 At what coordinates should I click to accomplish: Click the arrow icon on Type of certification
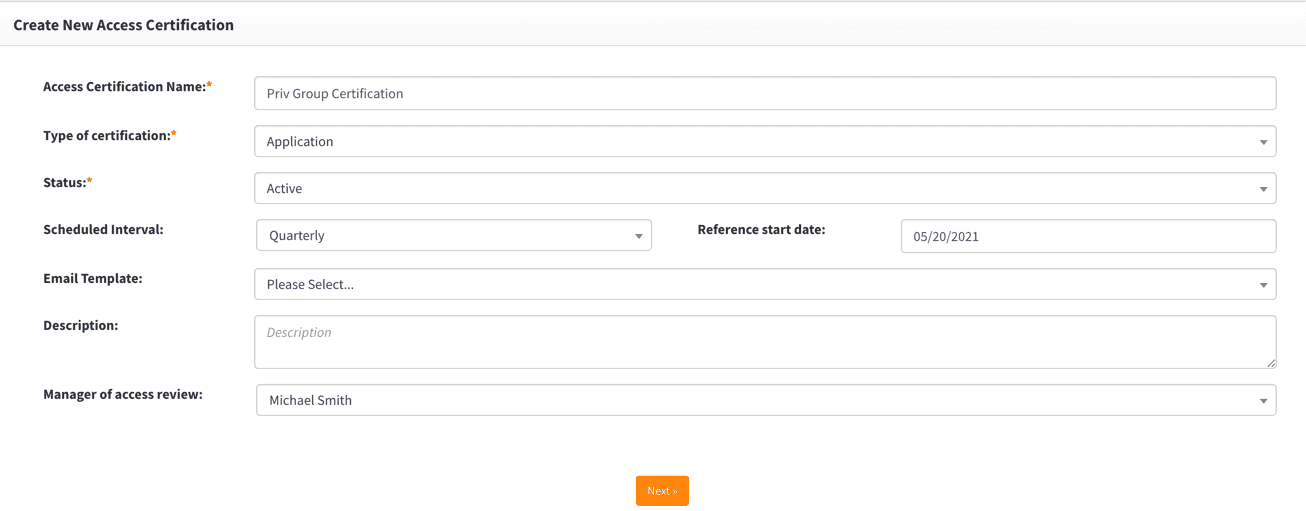1263,142
